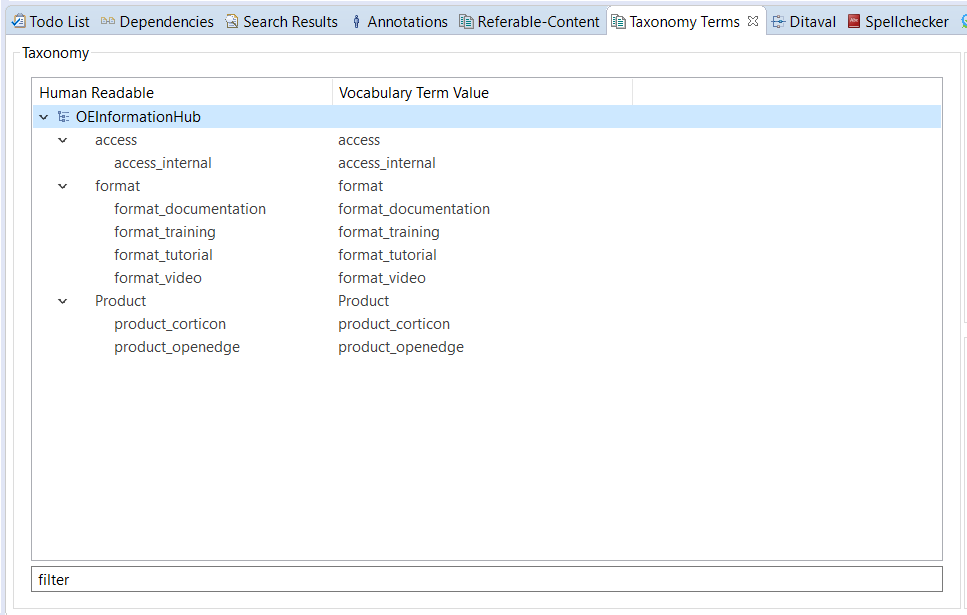Collapse the Product branch
Screen dimensions: 967x615
coord(62,301)
